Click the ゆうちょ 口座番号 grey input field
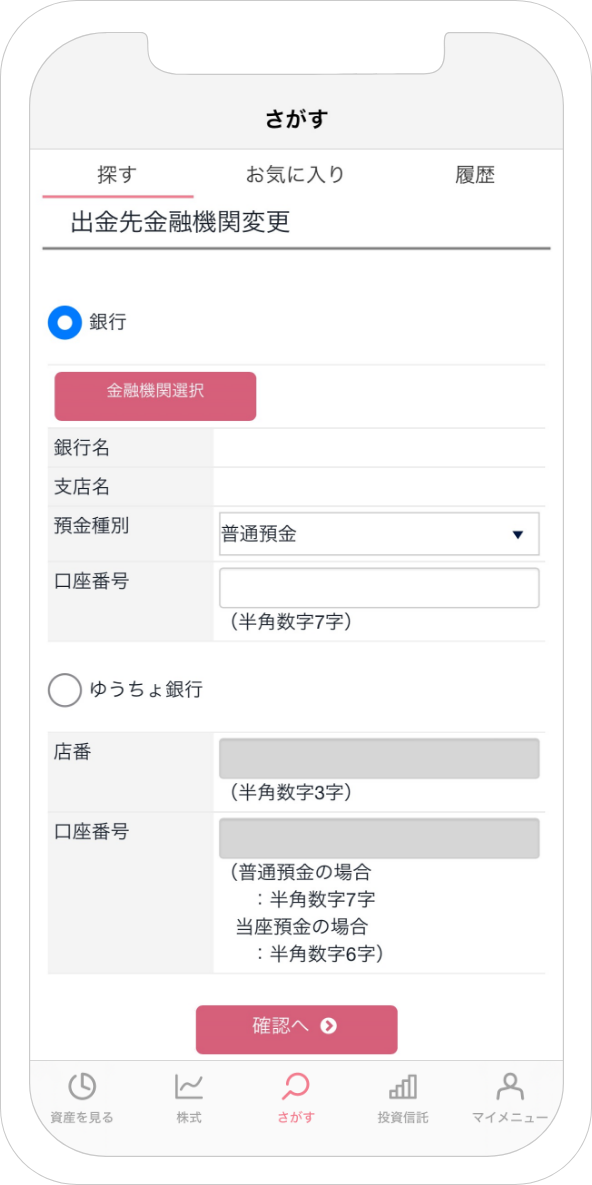The height and width of the screenshot is (1185, 592). (x=380, y=838)
